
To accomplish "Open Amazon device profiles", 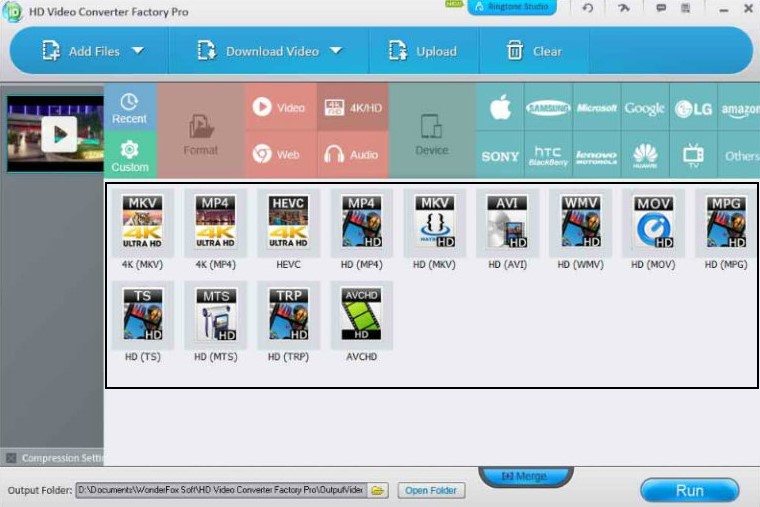I will tap(739, 107).
